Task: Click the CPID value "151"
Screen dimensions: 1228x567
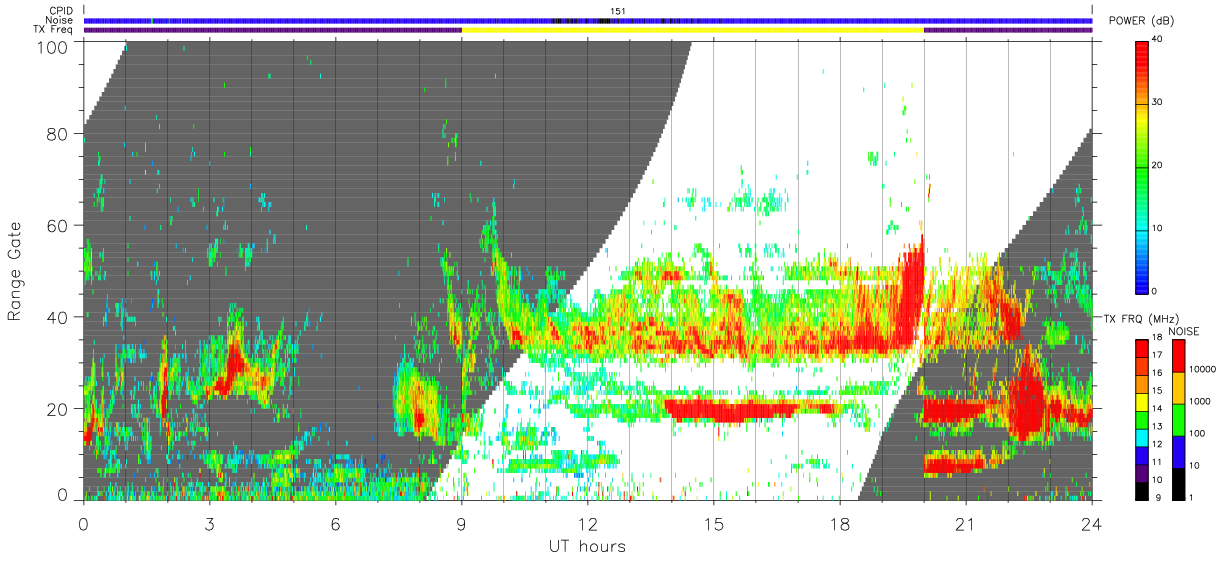Action: pos(617,11)
